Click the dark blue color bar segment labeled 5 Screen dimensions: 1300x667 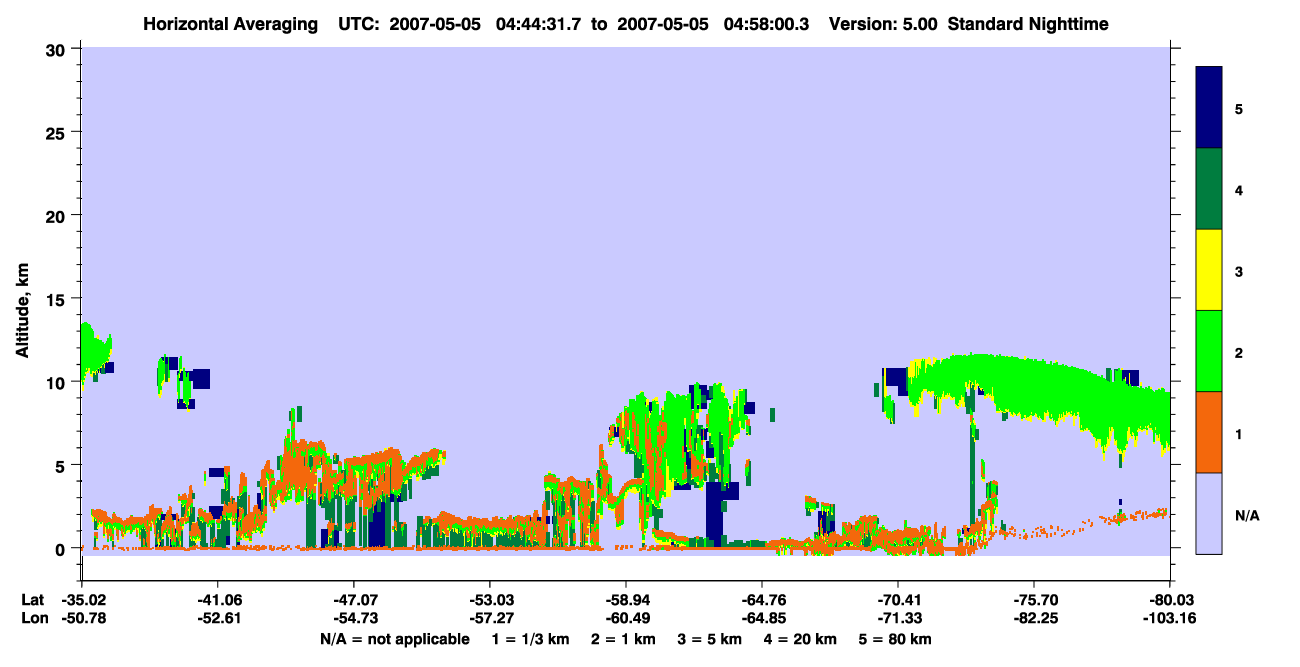tap(1209, 108)
